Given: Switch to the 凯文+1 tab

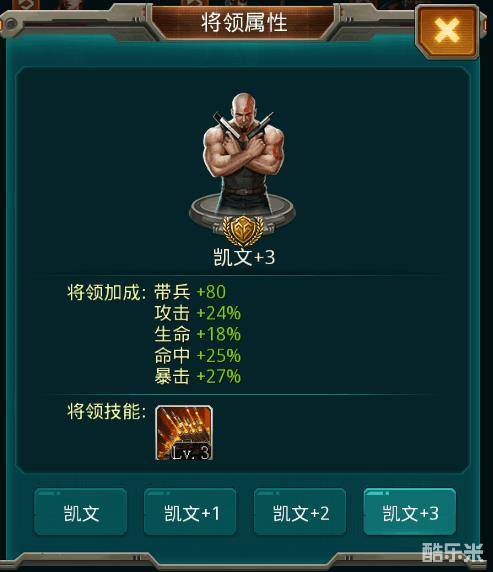Looking at the screenshot, I should click(190, 512).
